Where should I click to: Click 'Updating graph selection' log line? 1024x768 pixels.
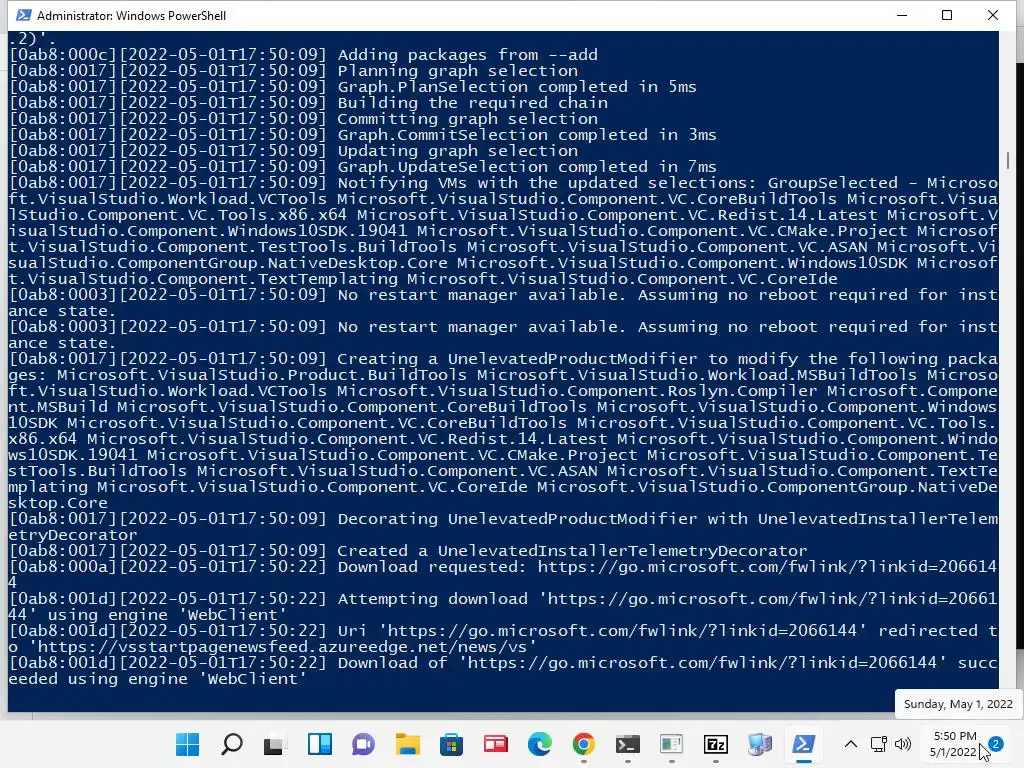click(x=294, y=151)
